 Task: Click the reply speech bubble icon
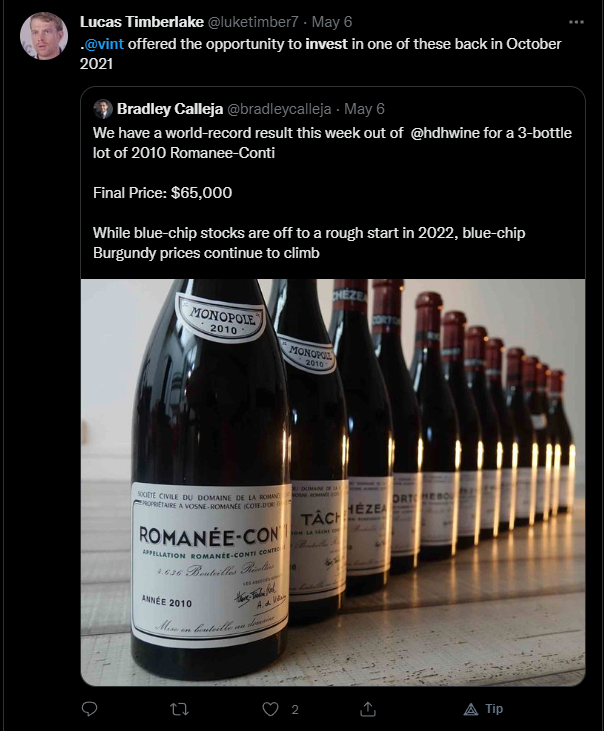(x=90, y=709)
